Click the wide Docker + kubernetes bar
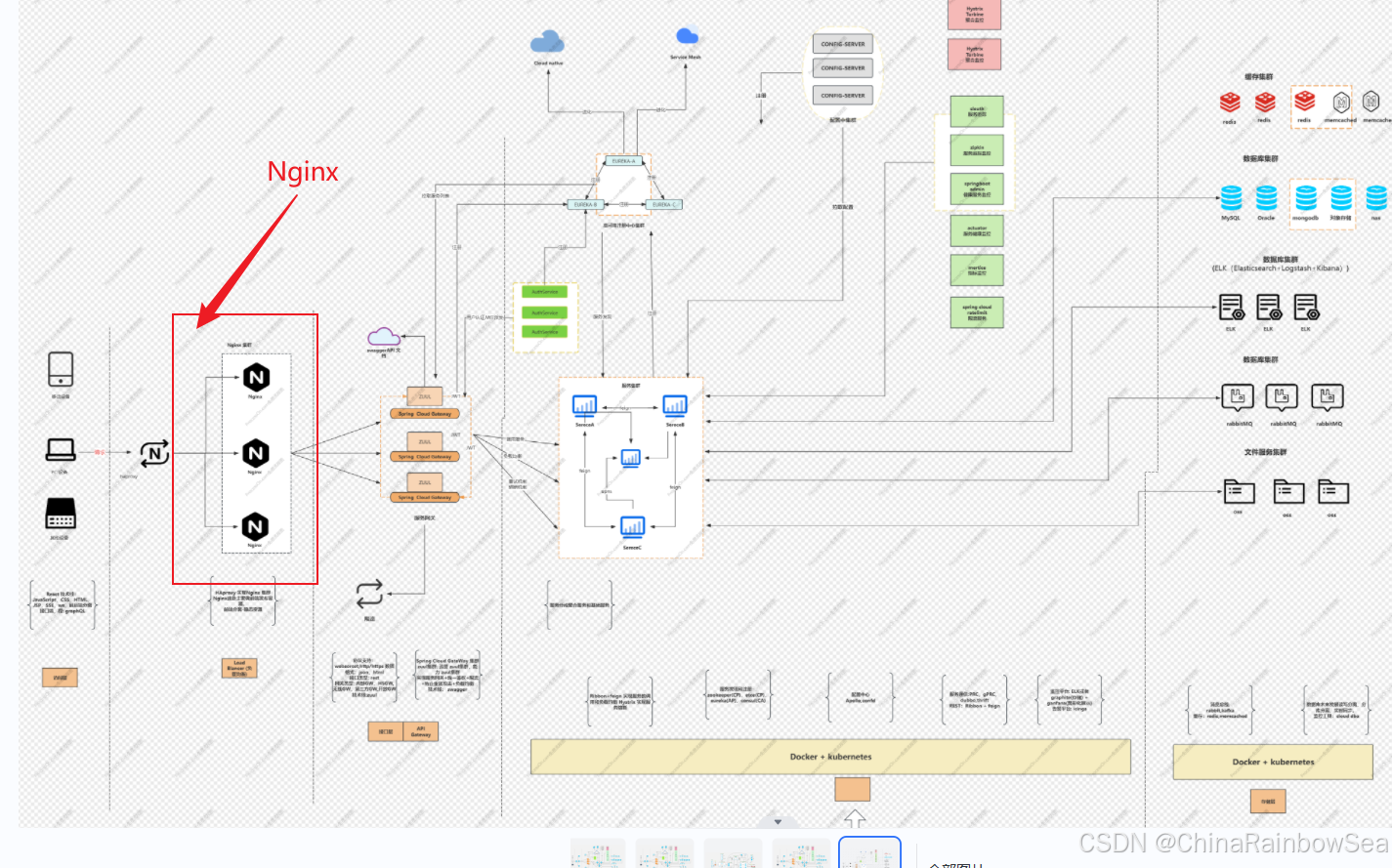This screenshot has width=1392, height=868. coord(830,757)
